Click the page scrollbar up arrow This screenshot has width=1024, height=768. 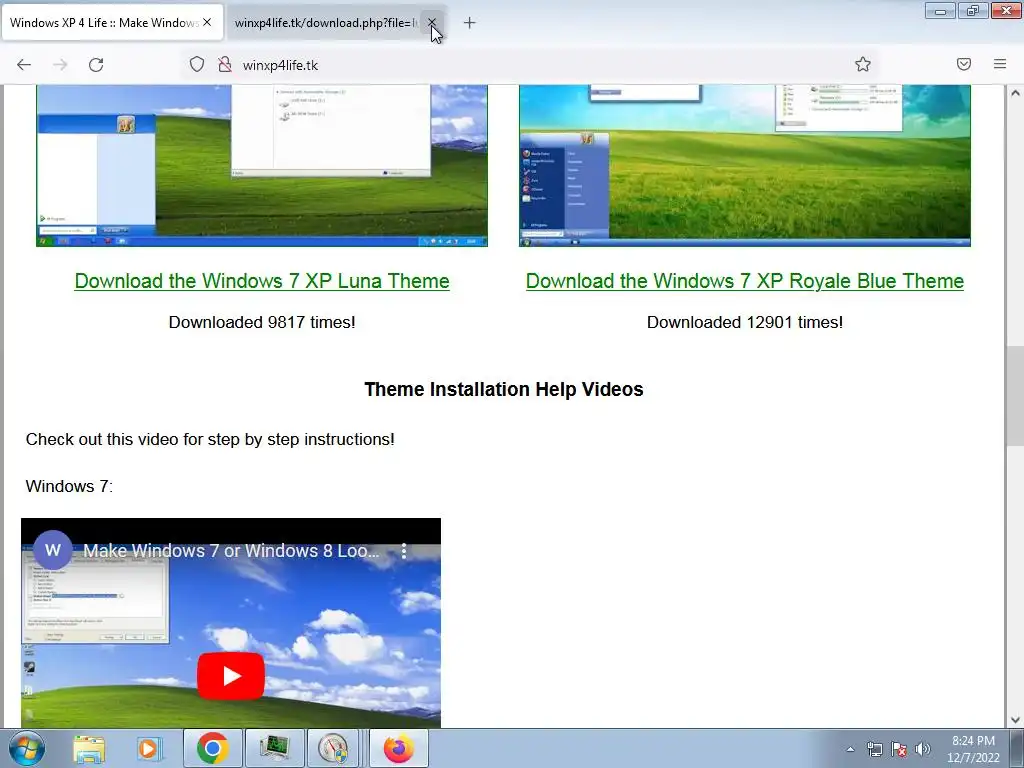[1015, 93]
